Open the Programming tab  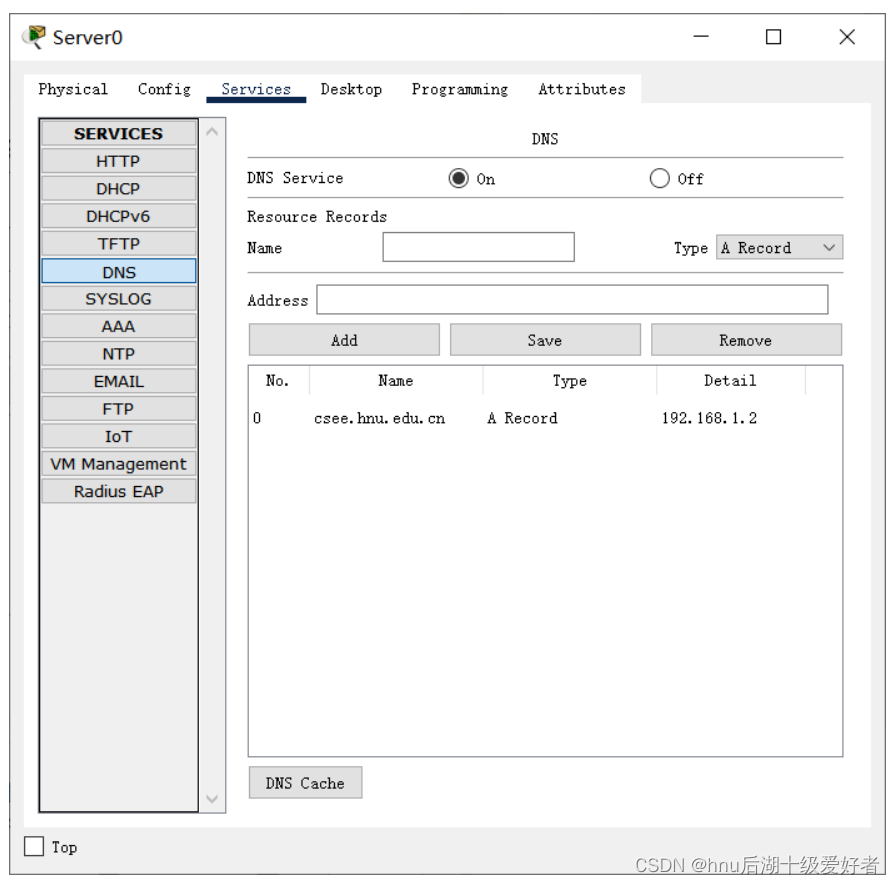point(459,89)
